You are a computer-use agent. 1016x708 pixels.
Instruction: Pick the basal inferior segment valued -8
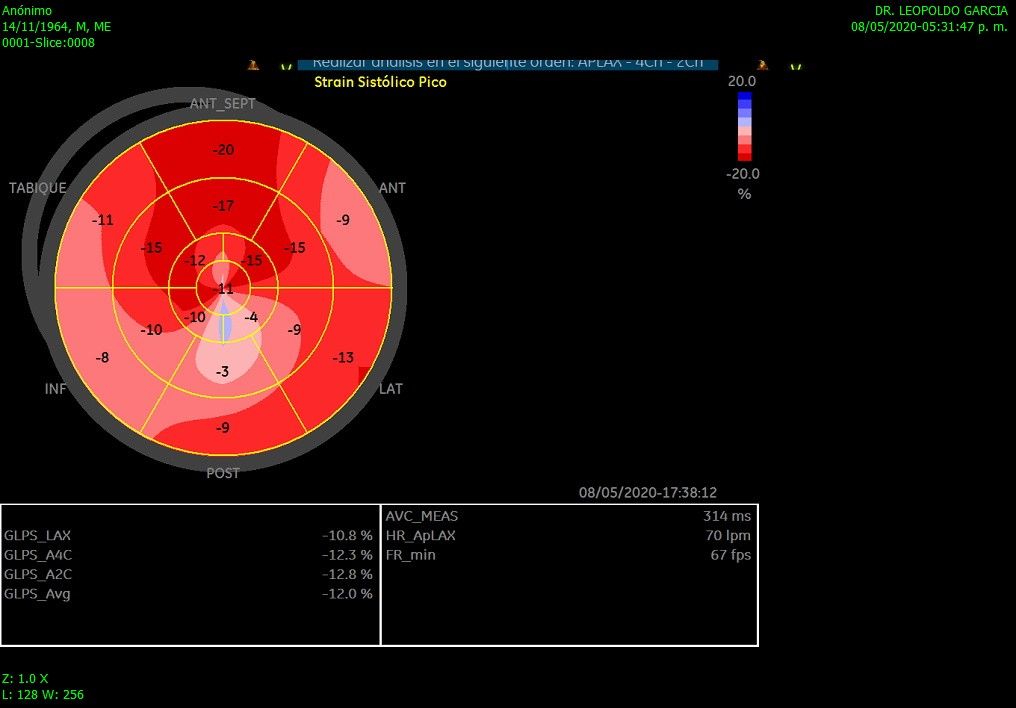point(101,357)
